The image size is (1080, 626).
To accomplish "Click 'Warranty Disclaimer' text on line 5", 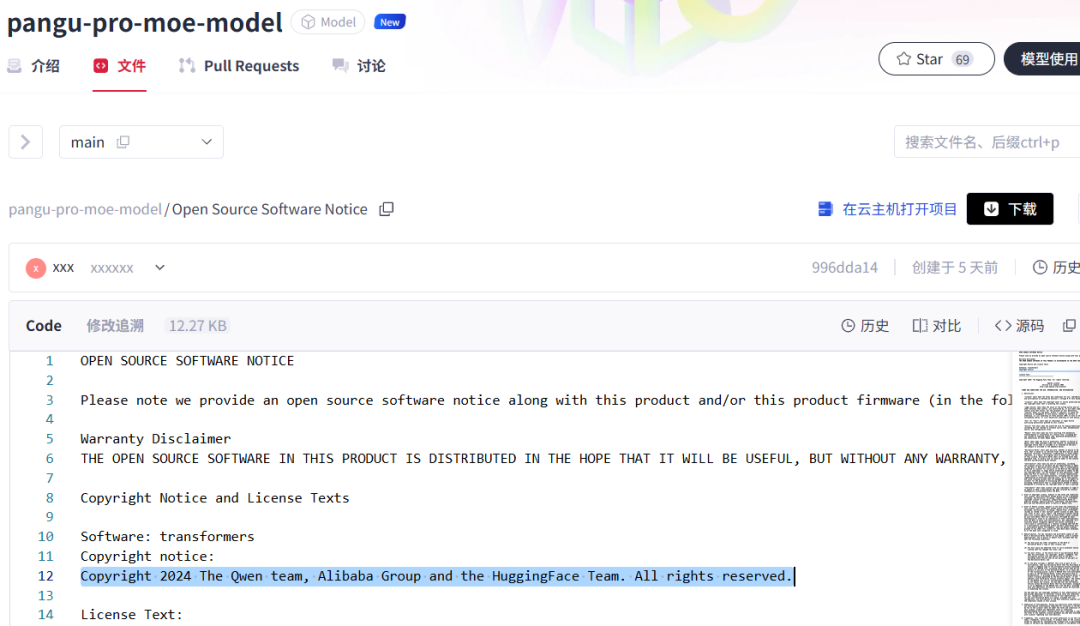I will coord(156,439).
